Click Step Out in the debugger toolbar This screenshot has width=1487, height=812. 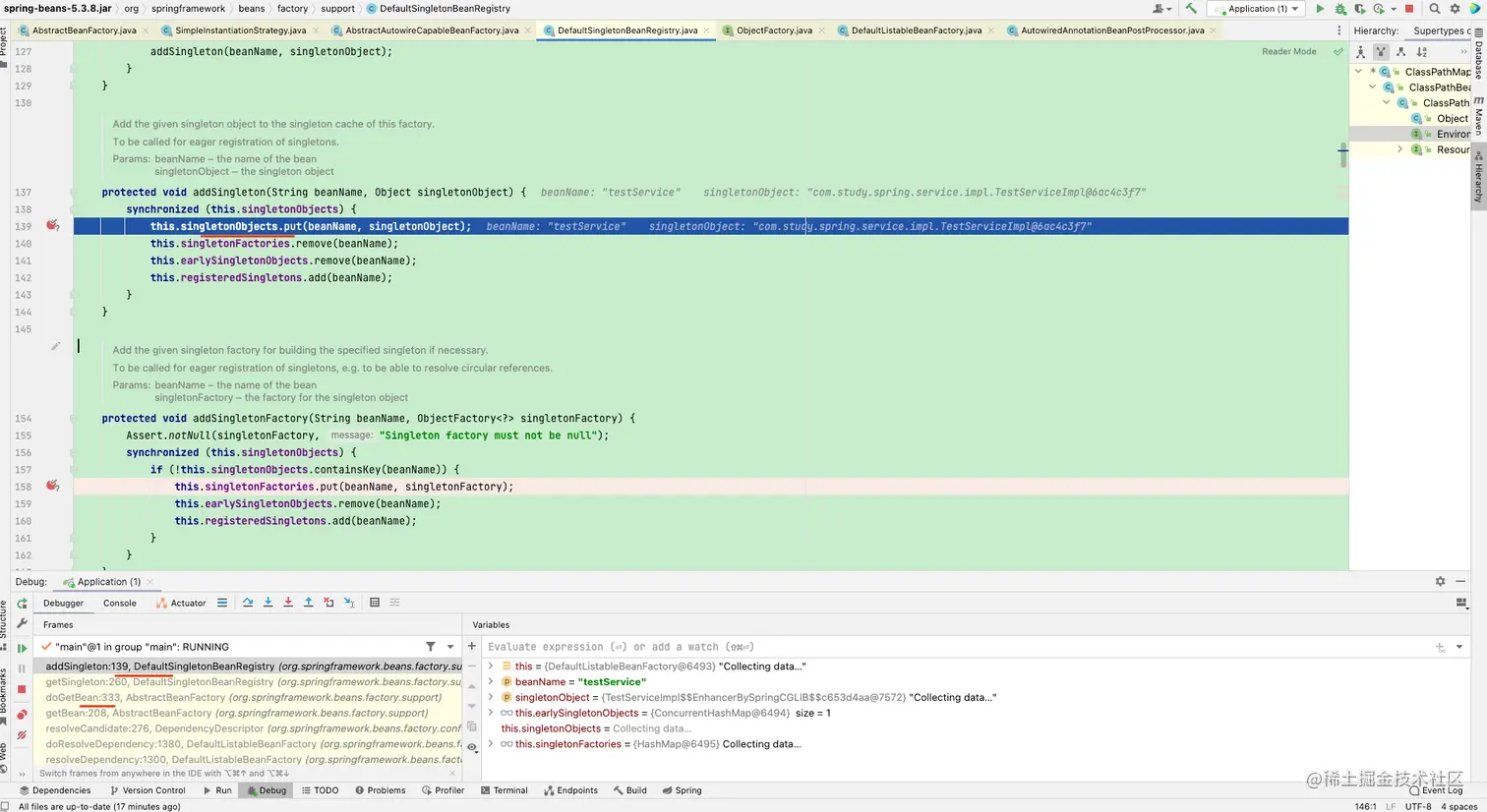point(308,603)
